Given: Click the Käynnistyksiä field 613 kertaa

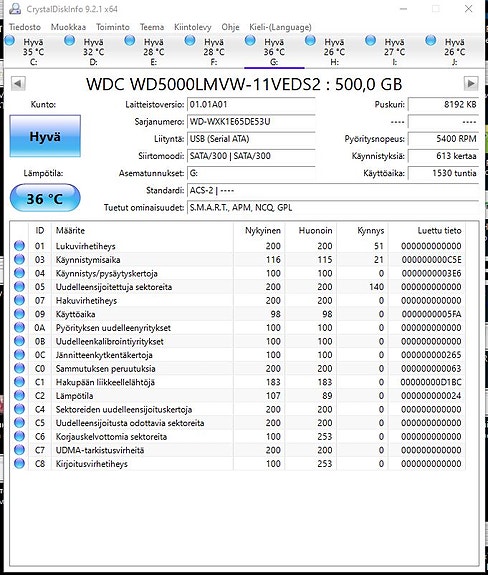Looking at the screenshot, I should pyautogui.click(x=443, y=156).
